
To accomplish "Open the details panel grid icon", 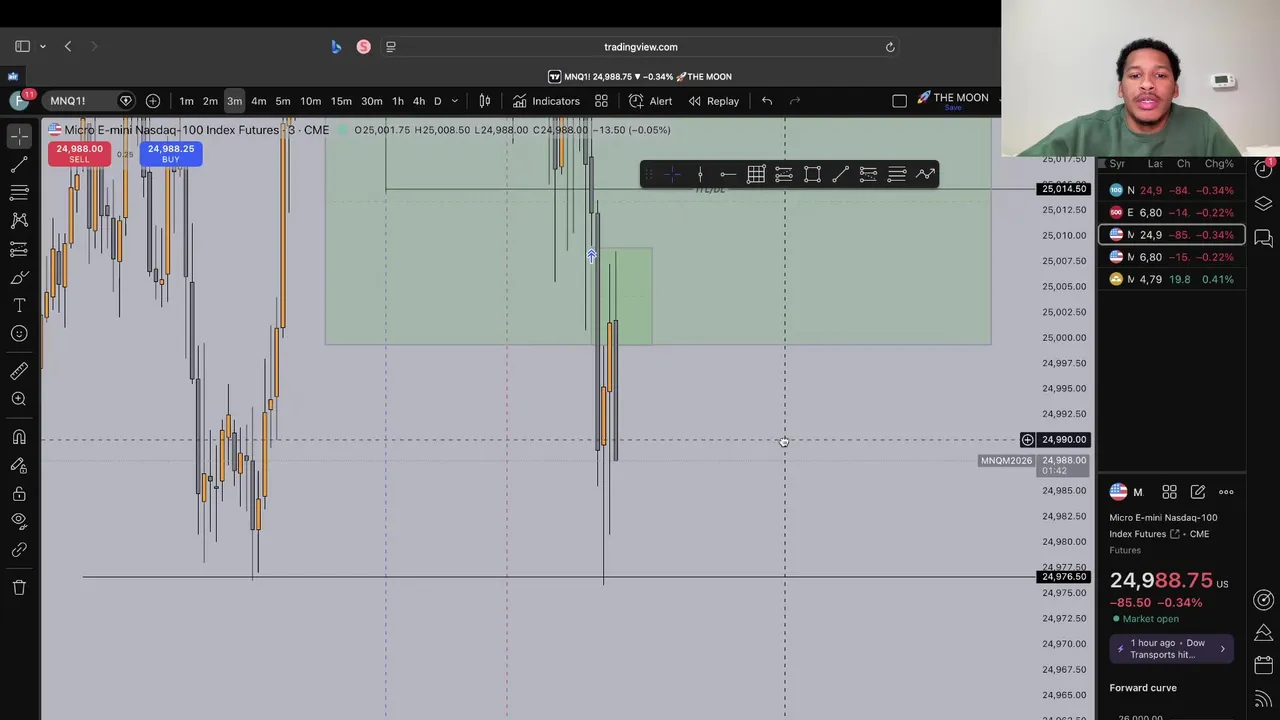I will click(1169, 492).
